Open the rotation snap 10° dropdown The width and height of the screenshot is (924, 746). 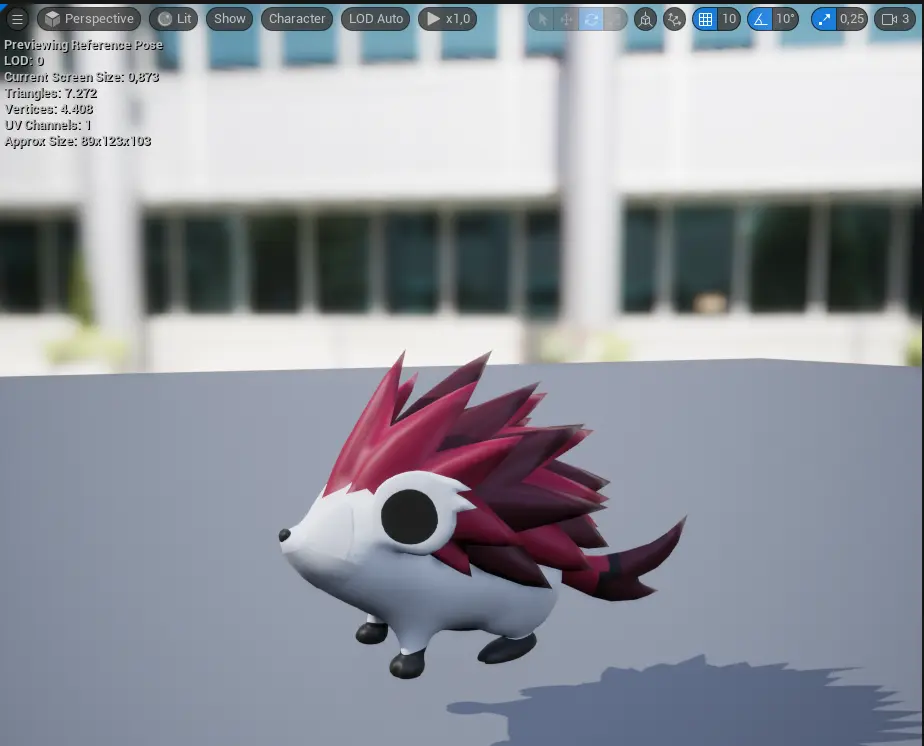[786, 19]
